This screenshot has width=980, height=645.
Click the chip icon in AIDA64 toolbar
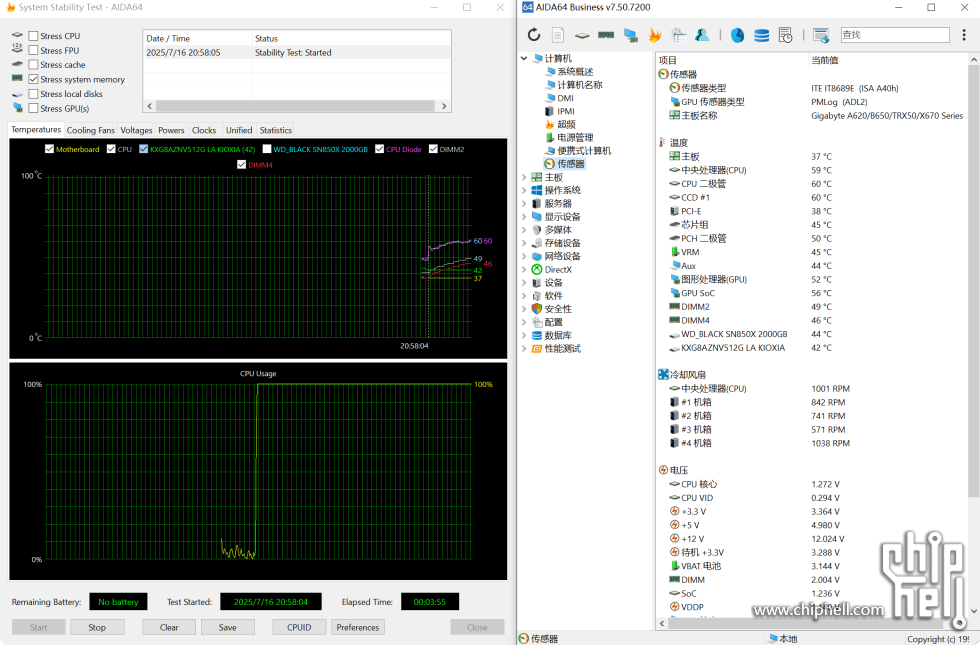pyautogui.click(x=582, y=36)
